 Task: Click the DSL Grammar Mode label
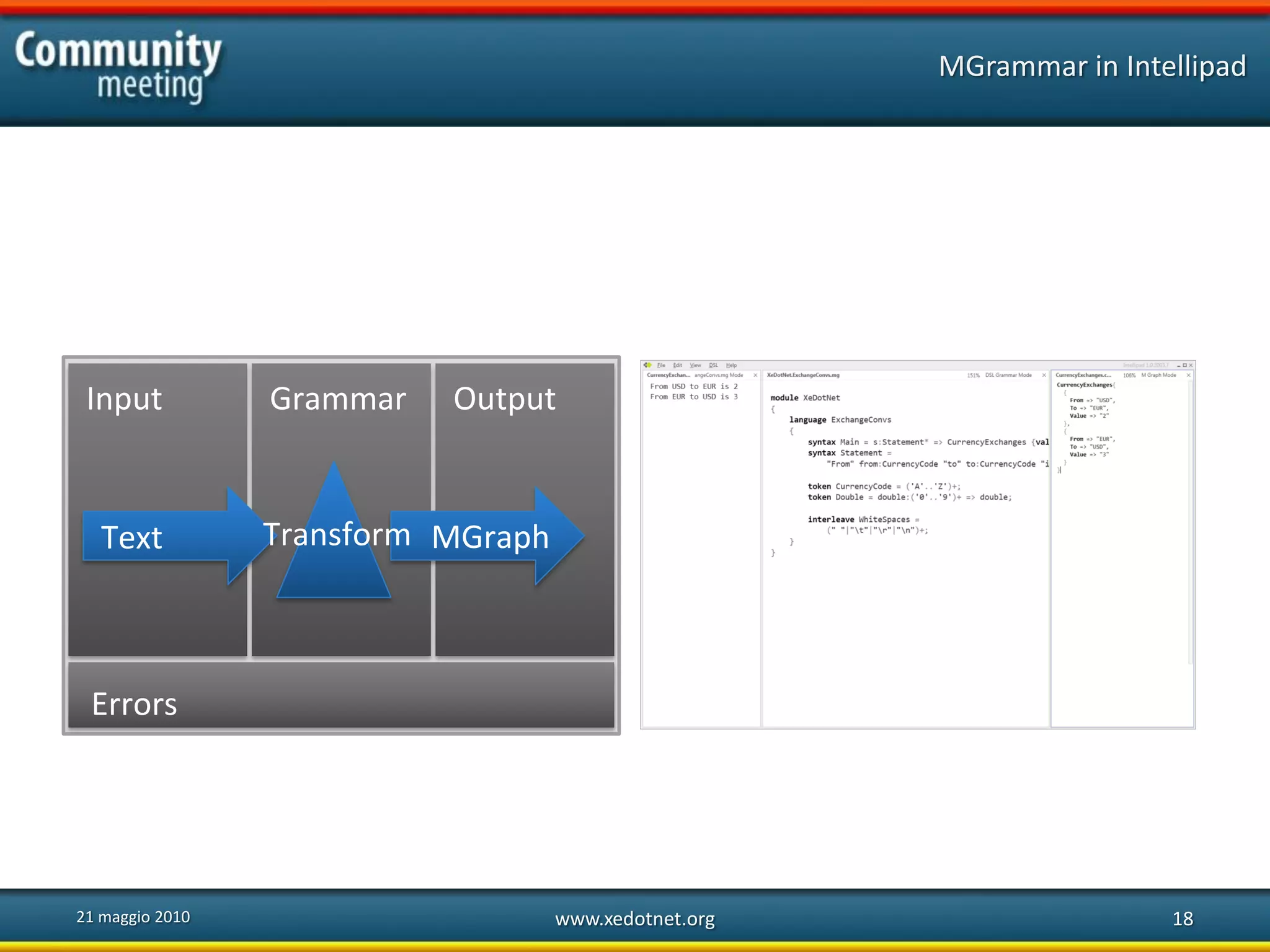pyautogui.click(x=1008, y=375)
